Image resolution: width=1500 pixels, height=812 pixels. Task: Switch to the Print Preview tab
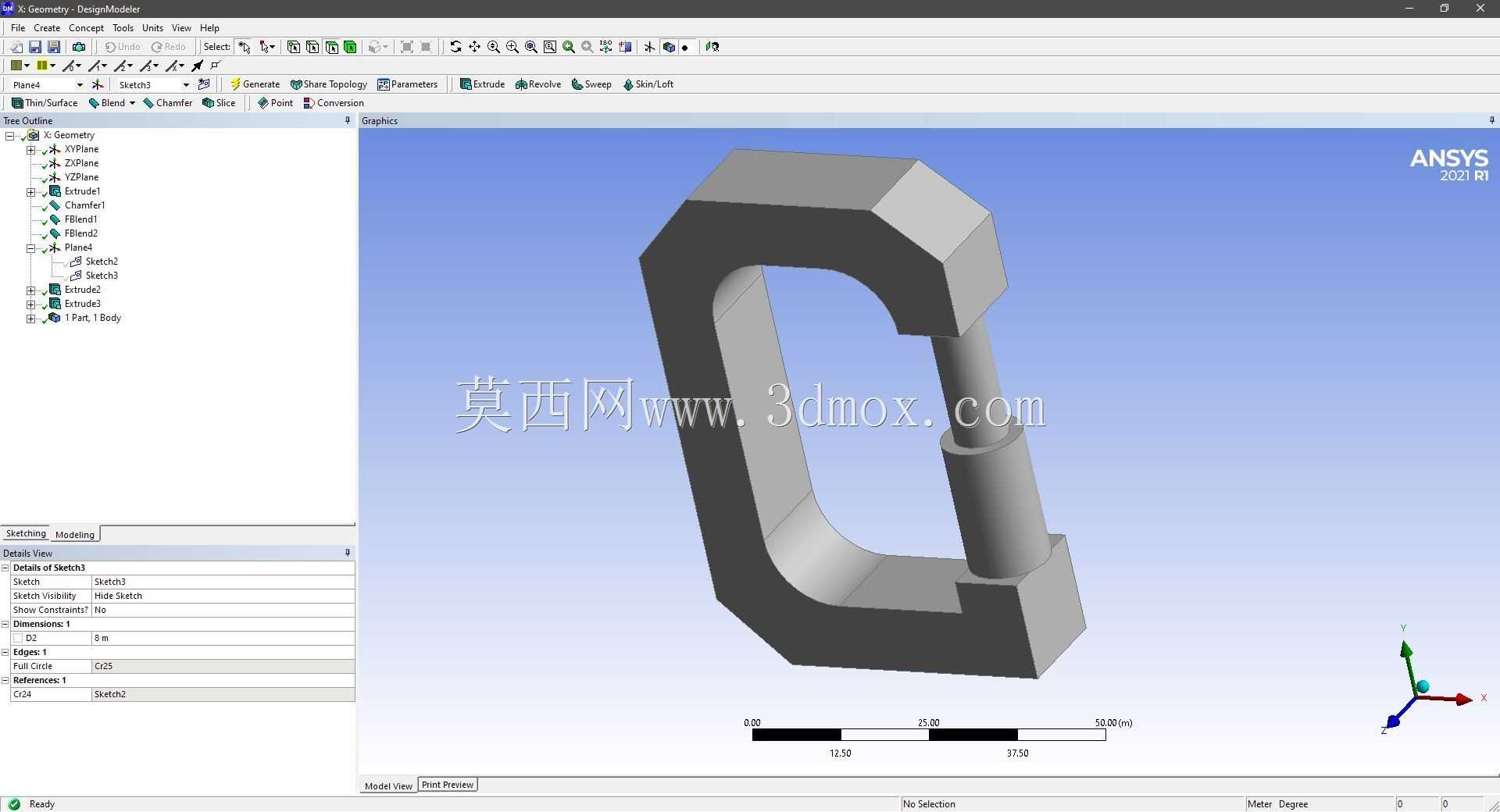(x=448, y=785)
